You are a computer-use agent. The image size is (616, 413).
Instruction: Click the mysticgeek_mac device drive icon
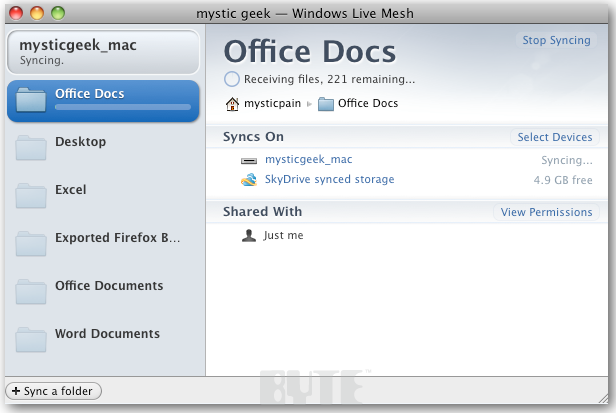tap(249, 160)
